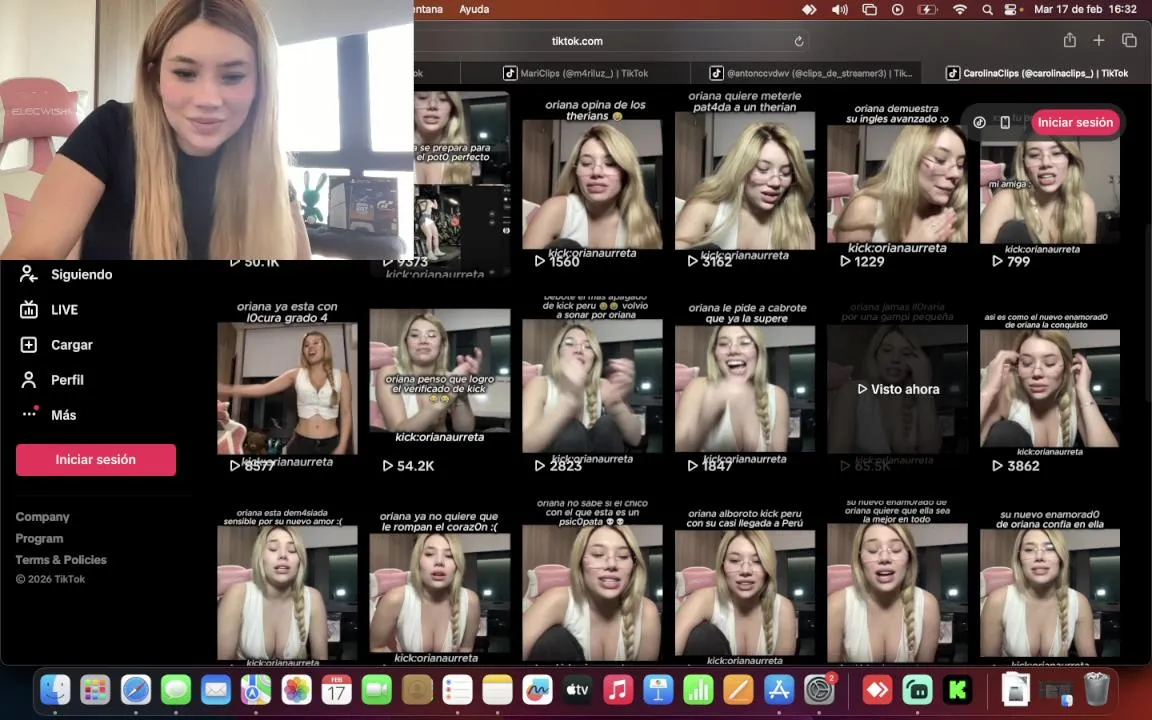Click the Now Playing menu bar icon
This screenshot has height=720, width=1152.
(898, 10)
